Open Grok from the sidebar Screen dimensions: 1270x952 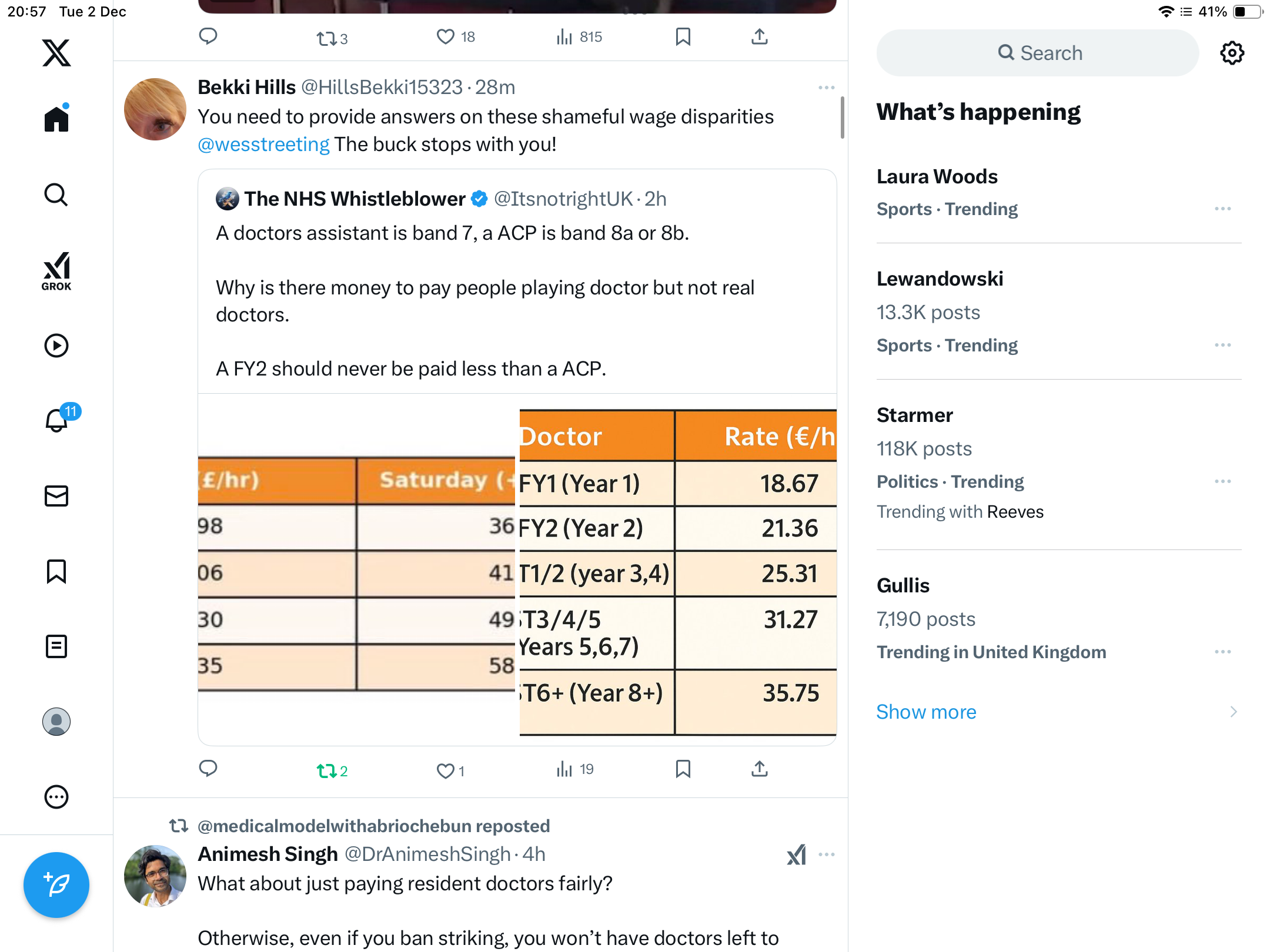(x=56, y=271)
